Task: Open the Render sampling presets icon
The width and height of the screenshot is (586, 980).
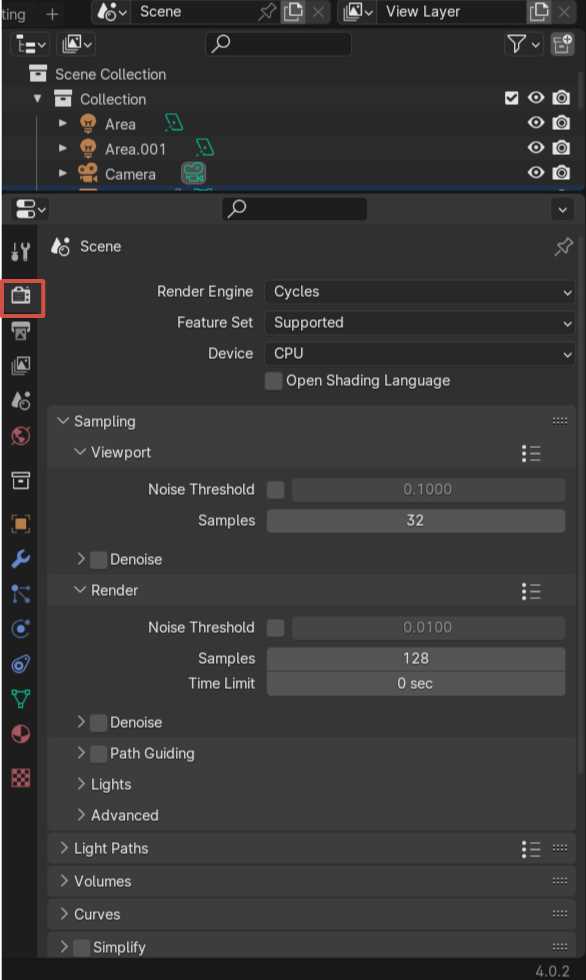Action: pyautogui.click(x=531, y=591)
